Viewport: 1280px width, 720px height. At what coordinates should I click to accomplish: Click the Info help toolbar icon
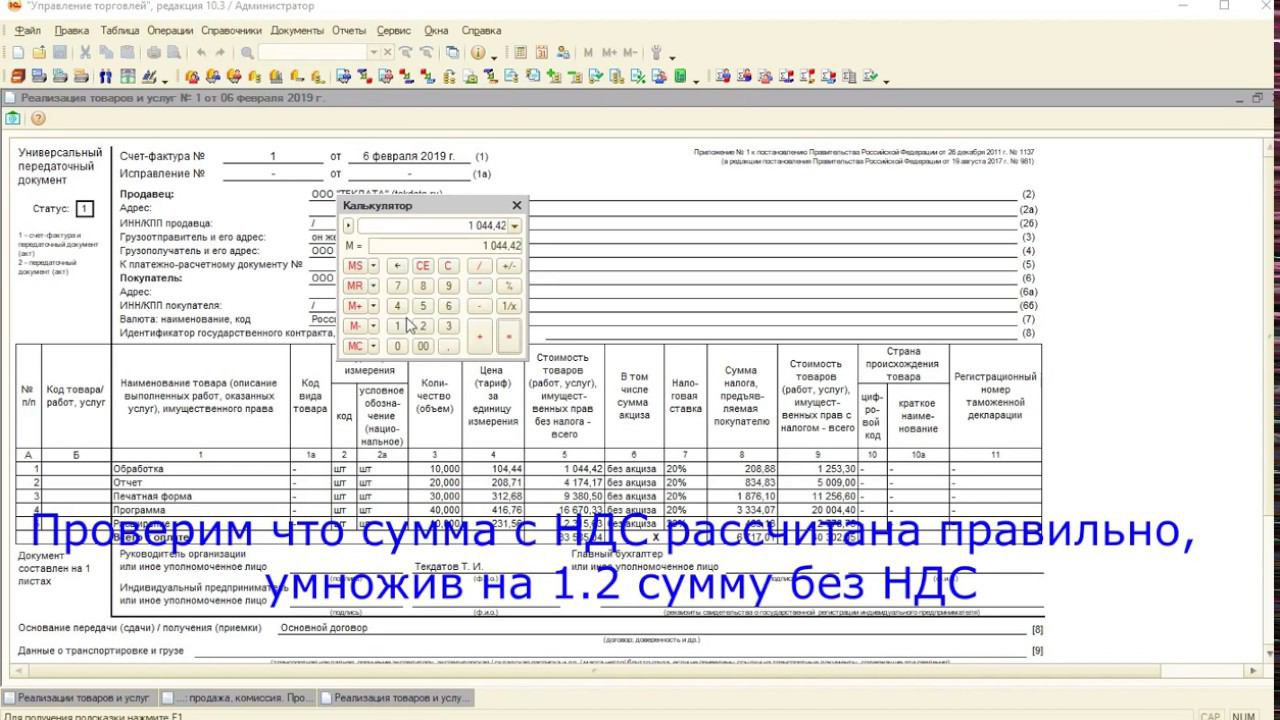(x=478, y=52)
